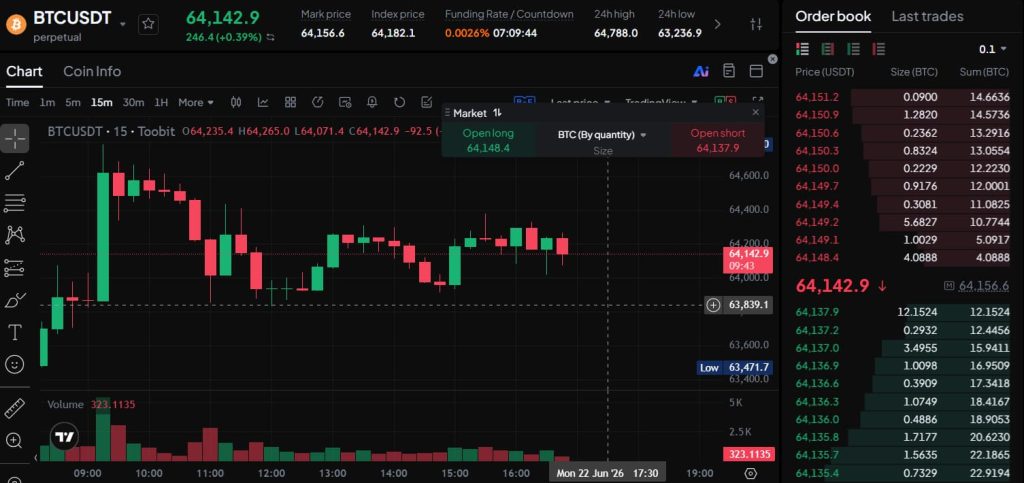
Task: Close the Market quick order panel
Action: coord(756,112)
